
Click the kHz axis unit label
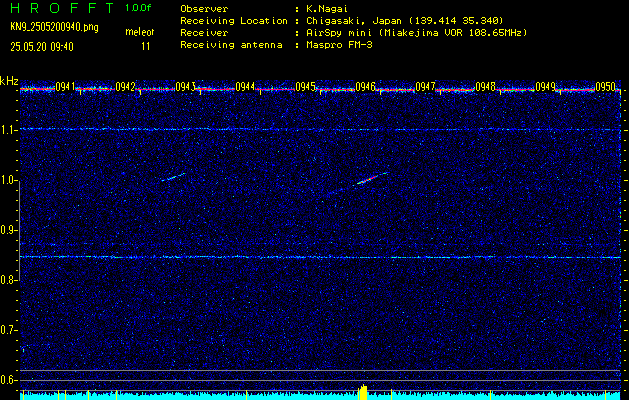pyautogui.click(x=9, y=81)
